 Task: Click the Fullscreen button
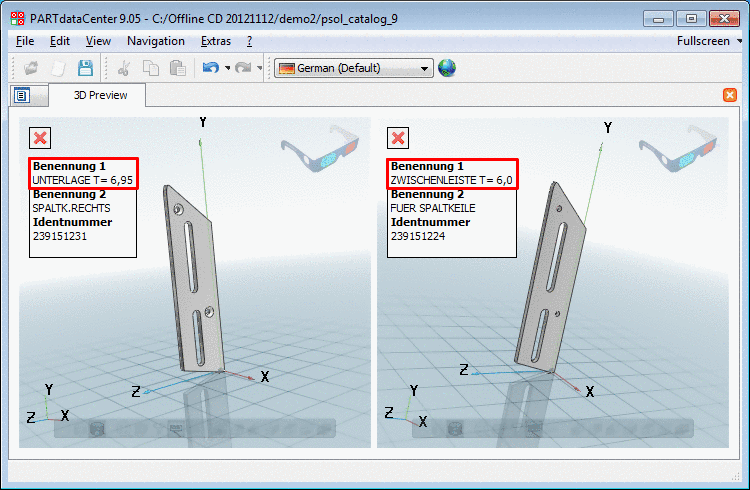pyautogui.click(x=703, y=41)
